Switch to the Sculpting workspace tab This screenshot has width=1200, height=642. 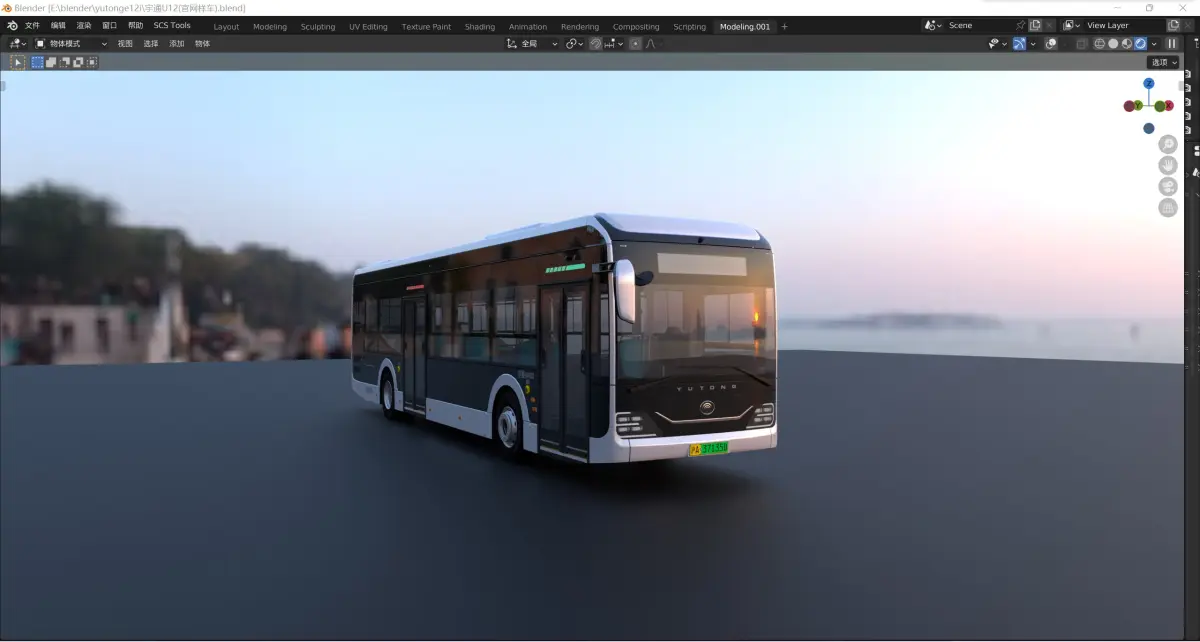tap(318, 27)
